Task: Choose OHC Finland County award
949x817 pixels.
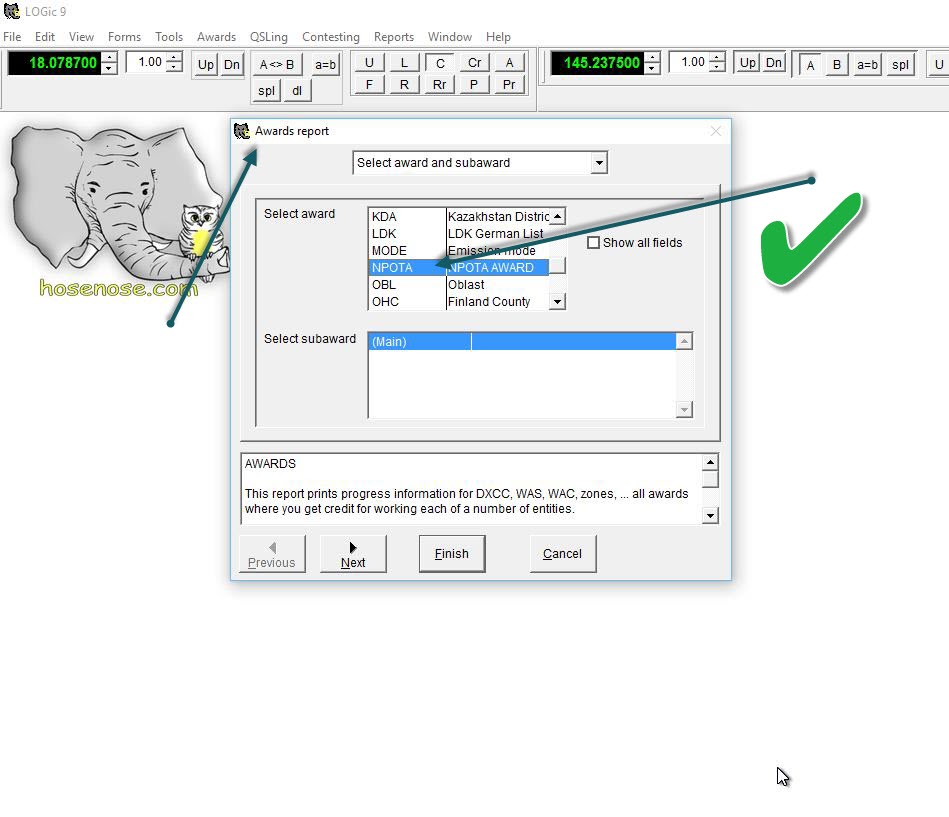Action: click(460, 301)
